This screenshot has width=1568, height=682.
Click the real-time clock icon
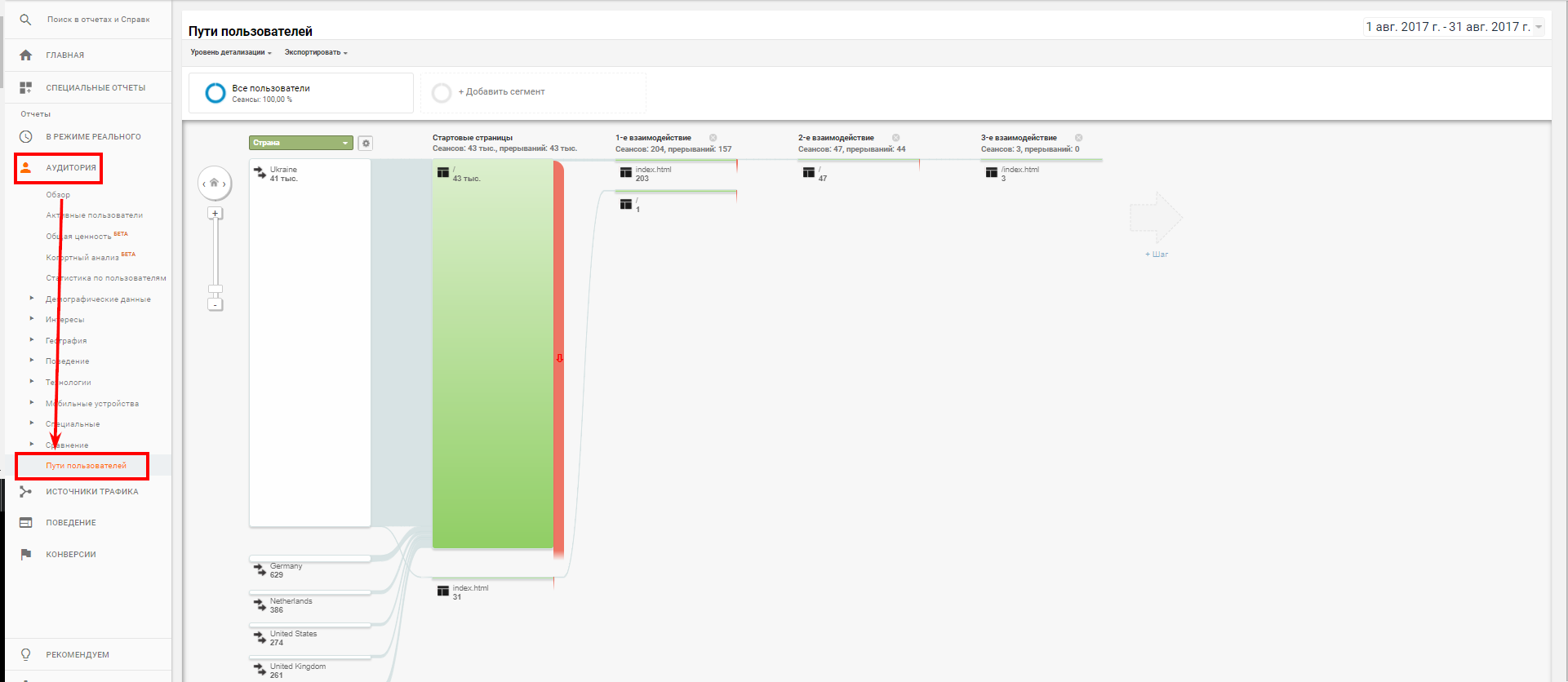[26, 137]
